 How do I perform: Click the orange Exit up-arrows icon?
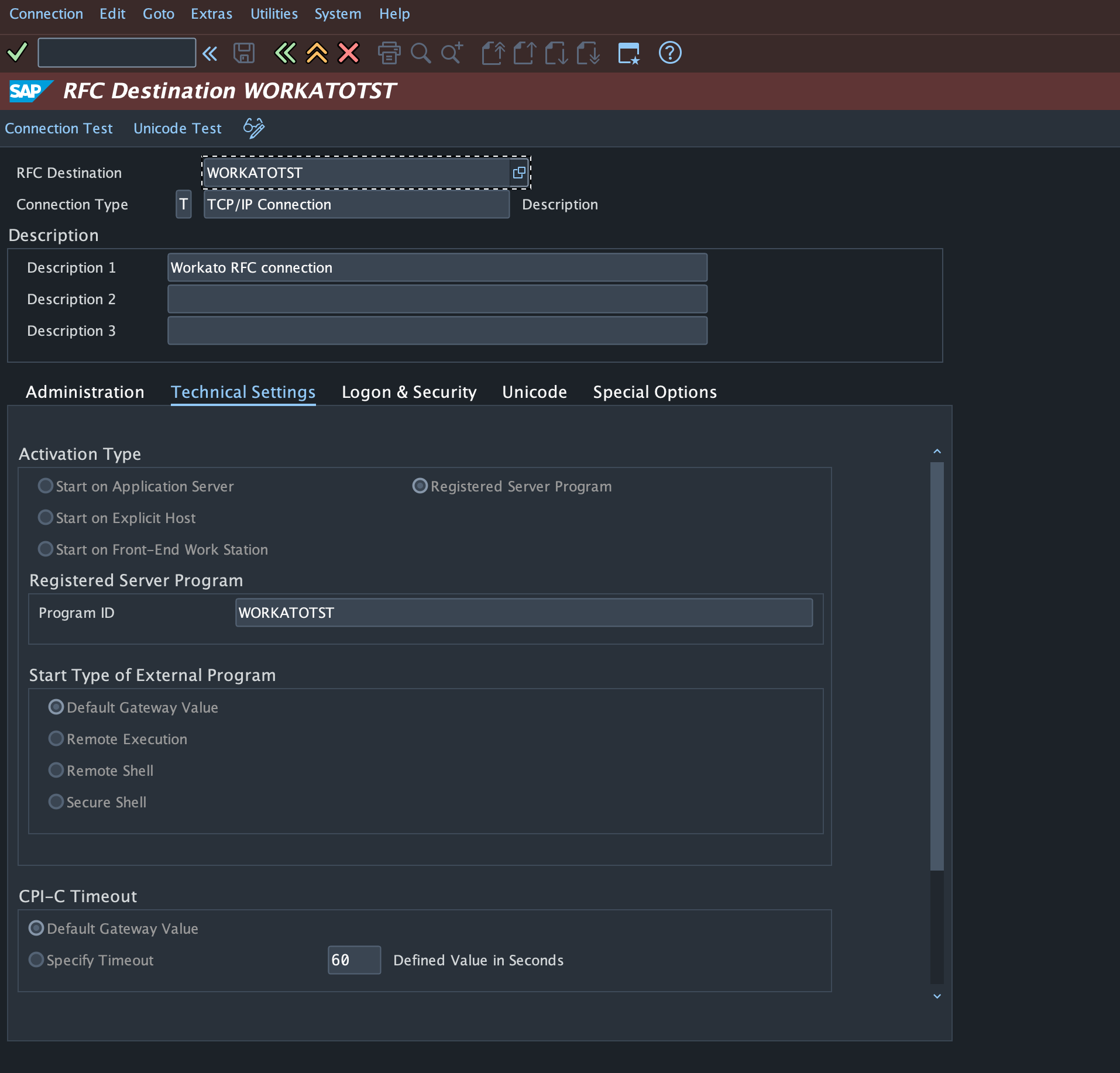(317, 53)
